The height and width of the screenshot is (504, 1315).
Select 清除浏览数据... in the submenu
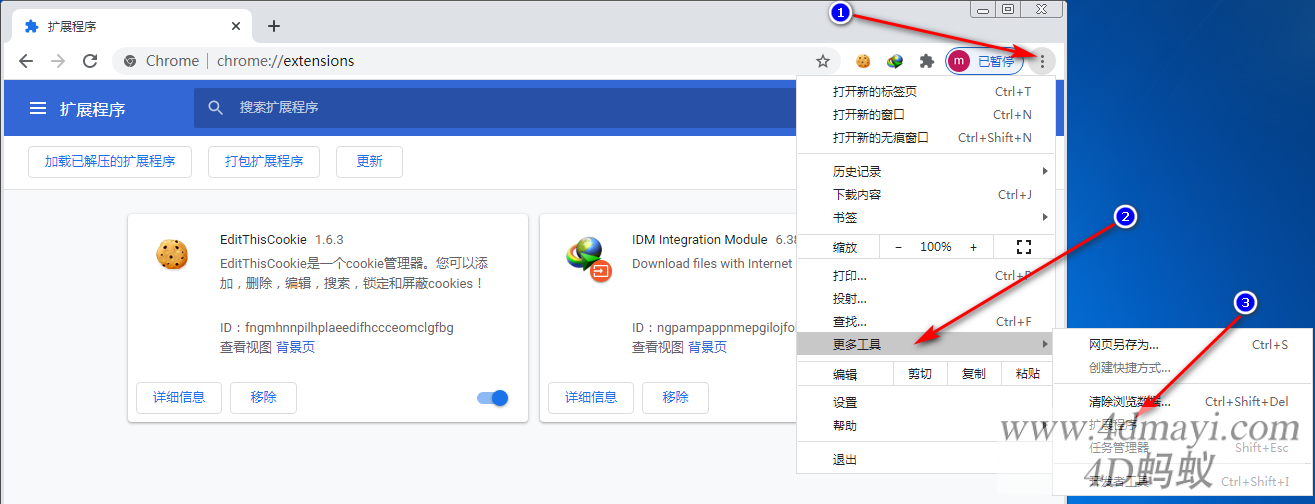click(x=1183, y=401)
